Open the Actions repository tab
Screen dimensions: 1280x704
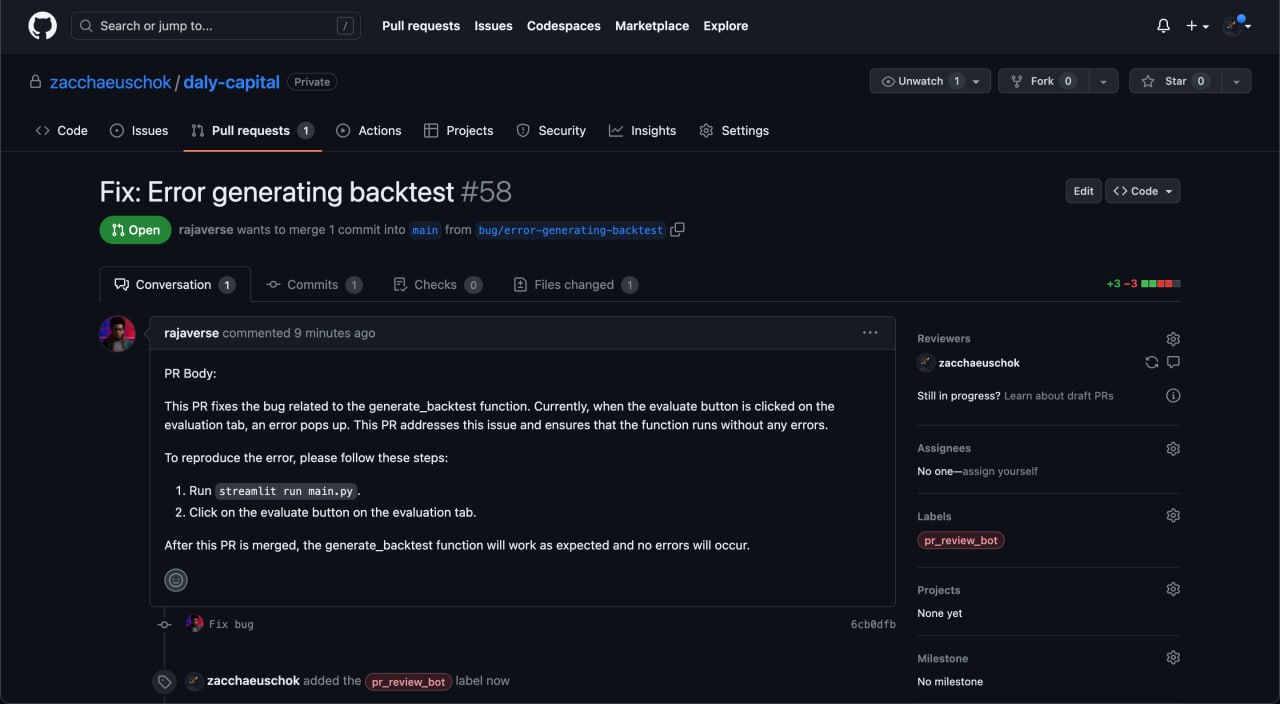[x=369, y=131]
